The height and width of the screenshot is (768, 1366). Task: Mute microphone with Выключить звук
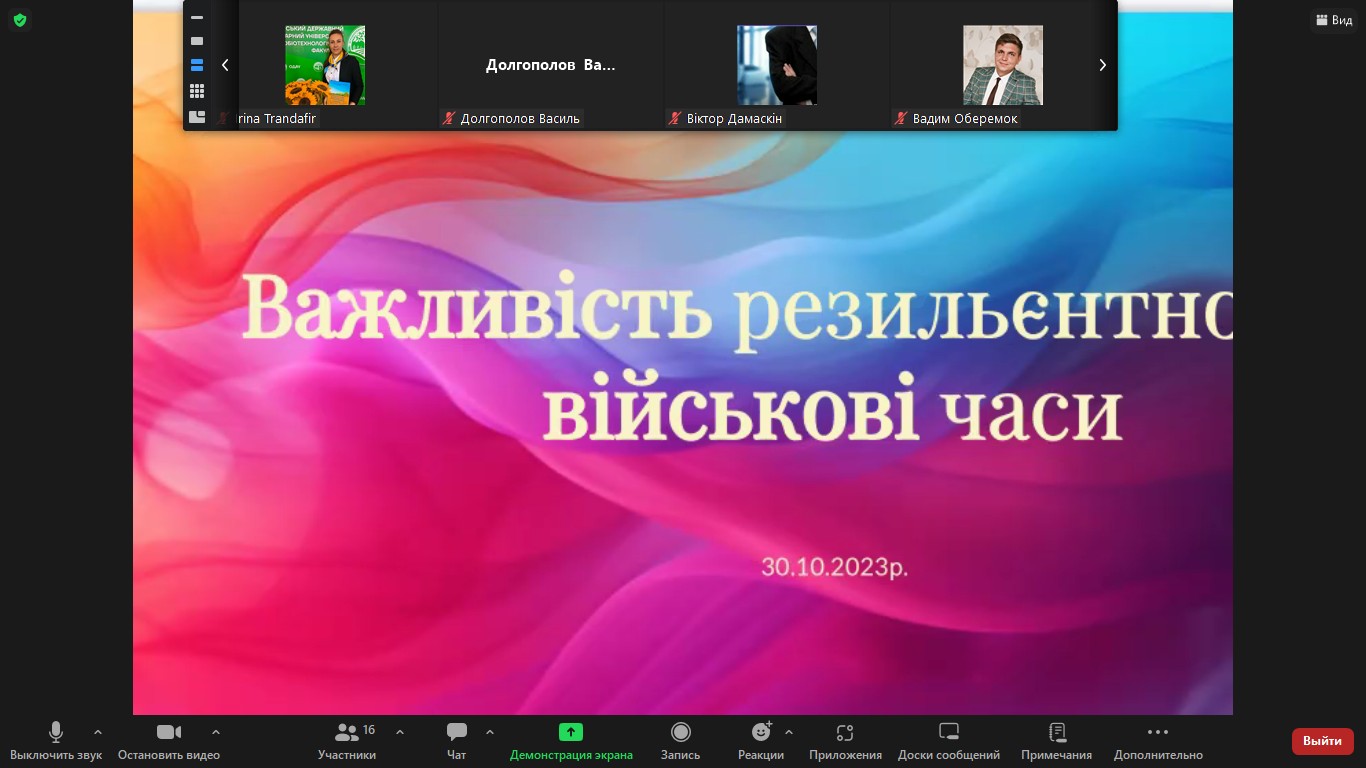56,741
